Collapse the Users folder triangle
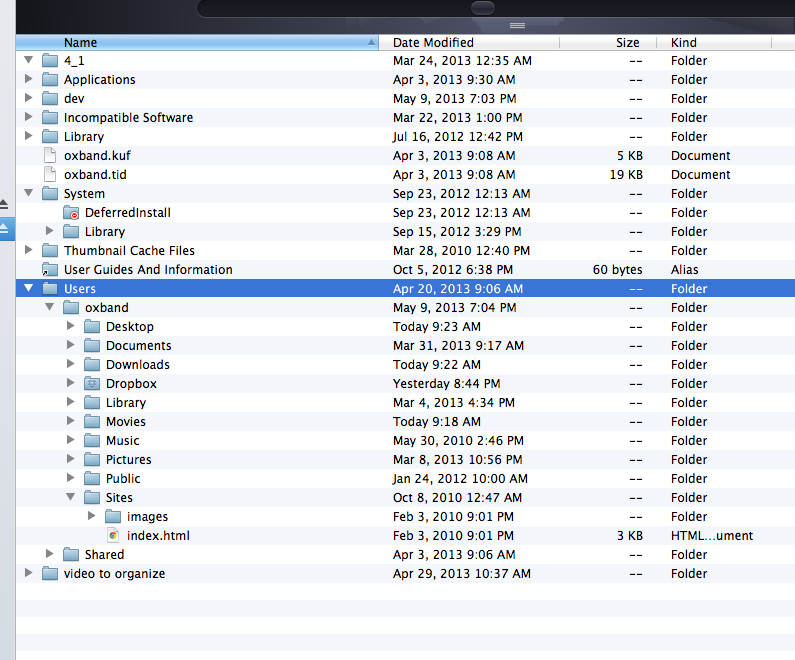Screen dimensions: 795x660 (x=29, y=288)
